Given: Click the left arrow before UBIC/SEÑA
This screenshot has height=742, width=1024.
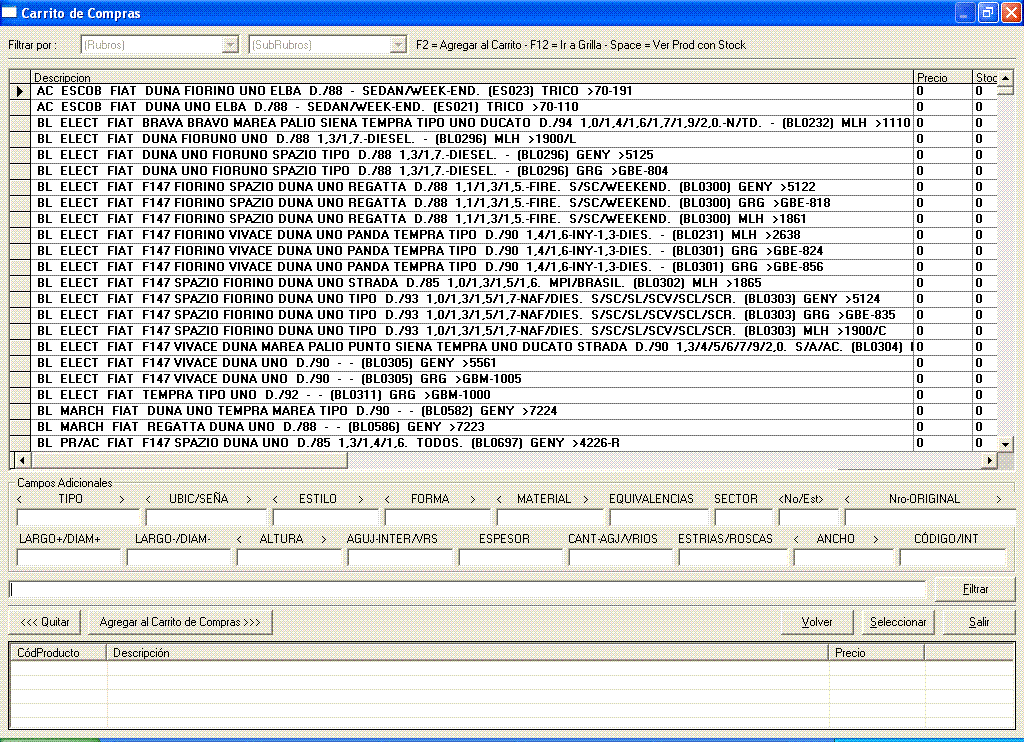Looking at the screenshot, I should coord(148,499).
